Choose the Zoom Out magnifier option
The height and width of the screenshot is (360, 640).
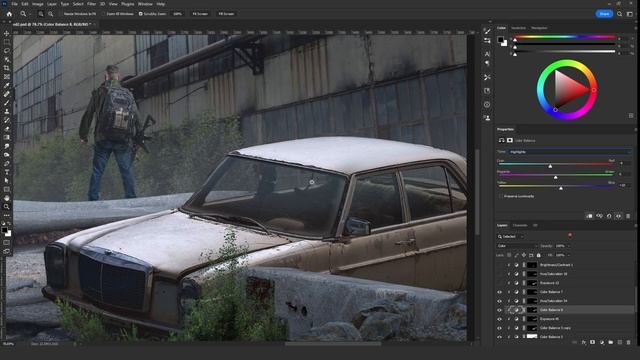pyautogui.click(x=51, y=14)
